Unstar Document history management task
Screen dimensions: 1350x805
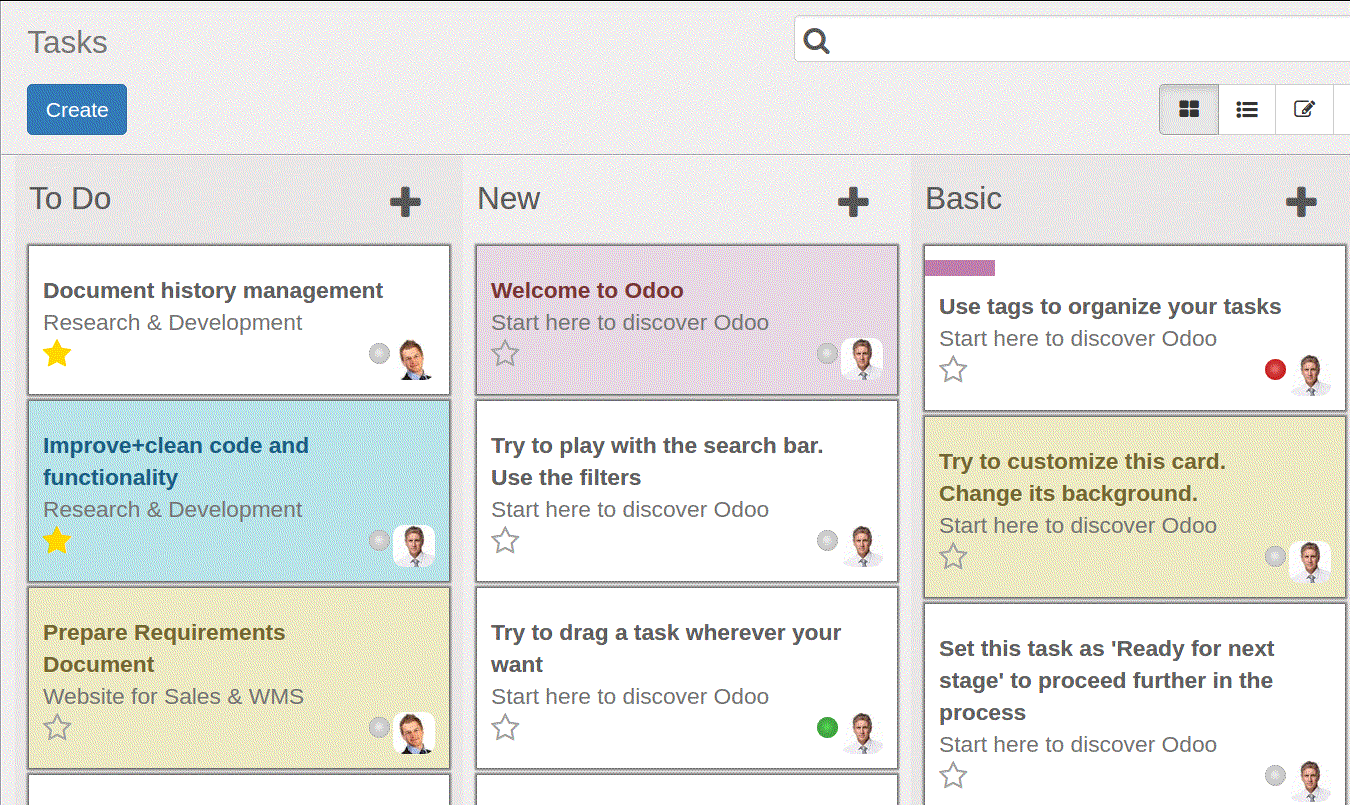[57, 353]
